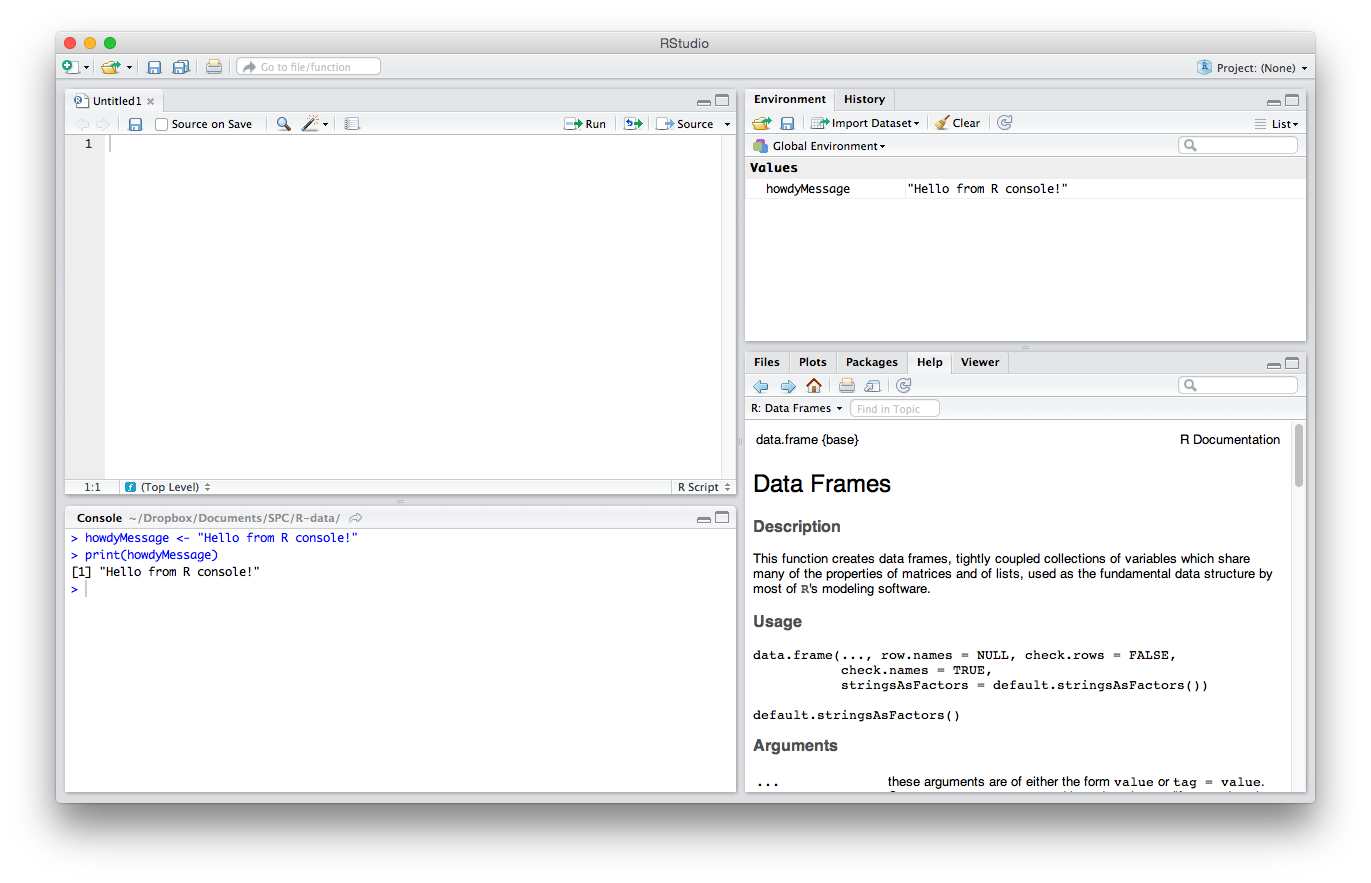1371x883 pixels.
Task: Switch to the Environment tab
Action: pos(790,99)
